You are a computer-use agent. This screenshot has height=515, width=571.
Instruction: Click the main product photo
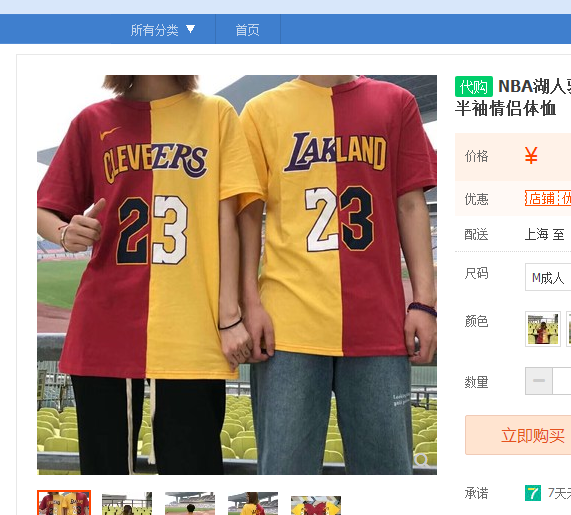coord(237,275)
